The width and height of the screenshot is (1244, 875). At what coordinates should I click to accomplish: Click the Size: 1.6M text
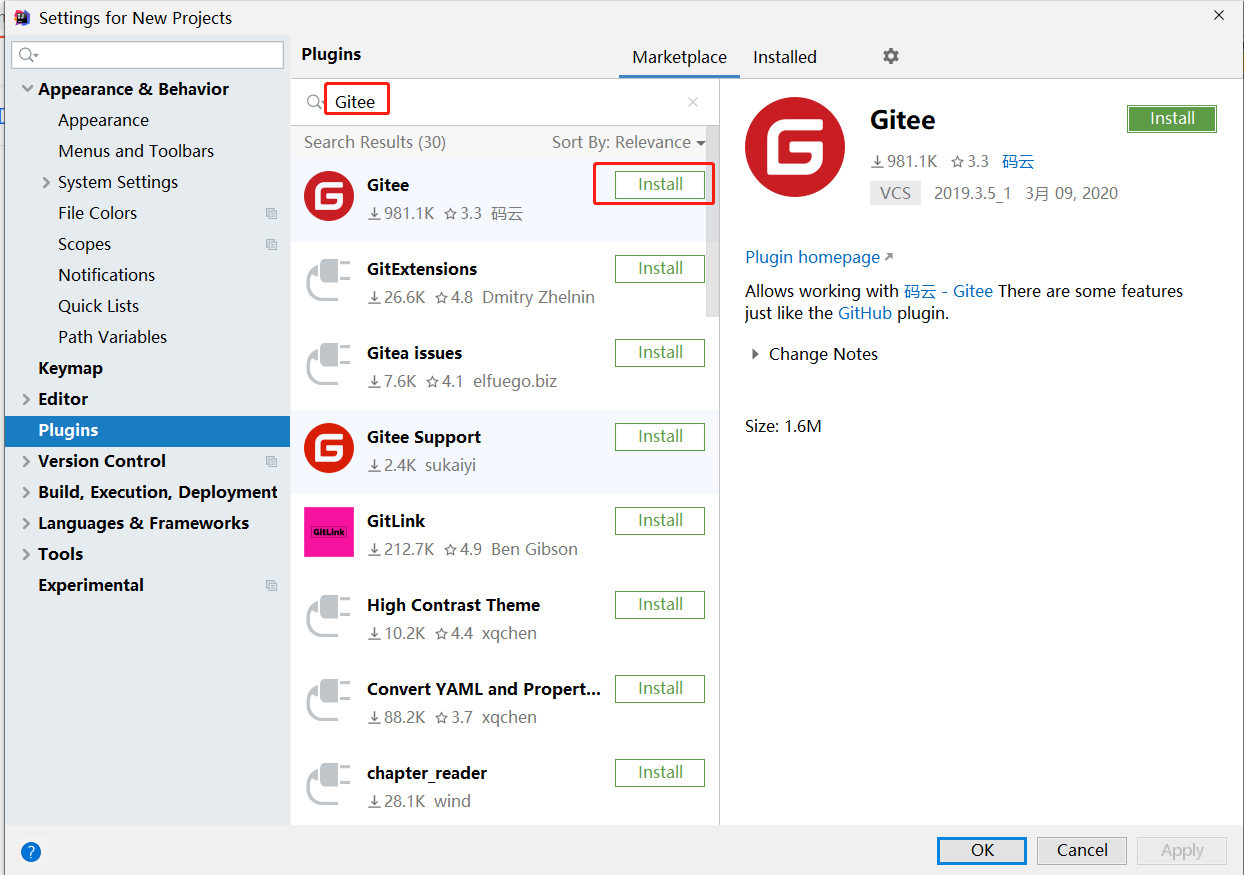(x=783, y=426)
